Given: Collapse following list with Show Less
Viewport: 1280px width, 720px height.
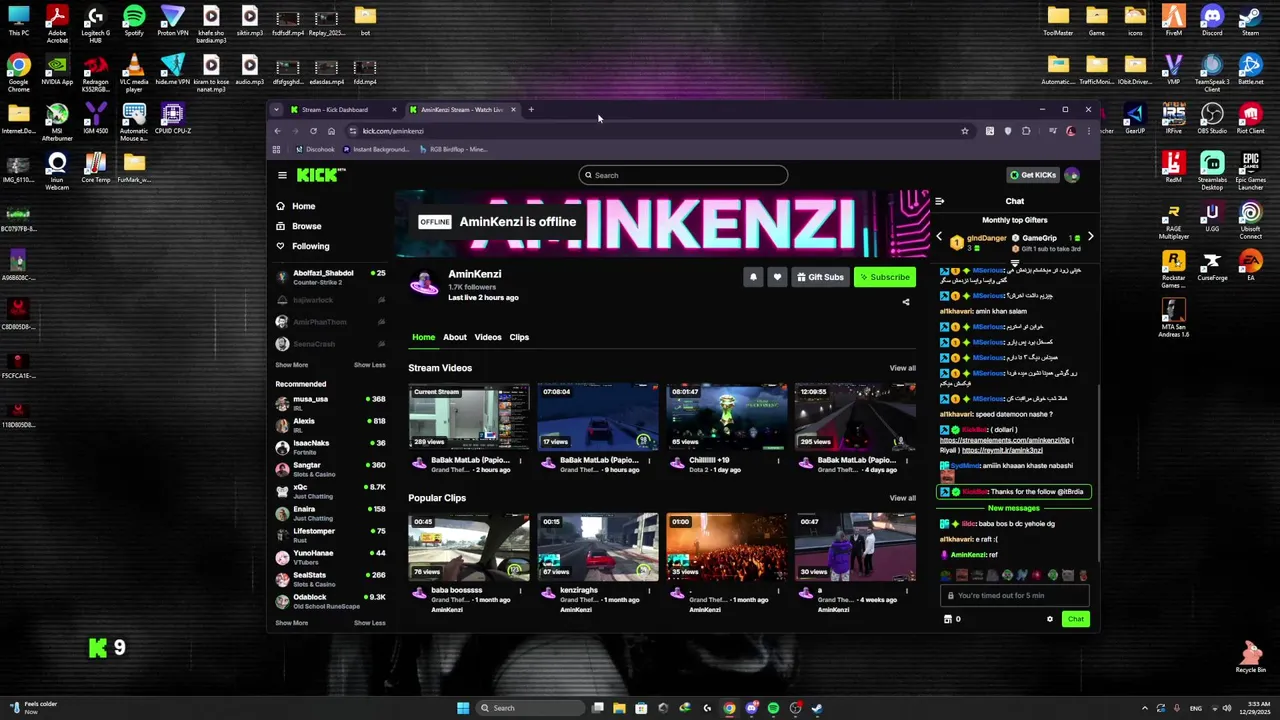Looking at the screenshot, I should [369, 365].
